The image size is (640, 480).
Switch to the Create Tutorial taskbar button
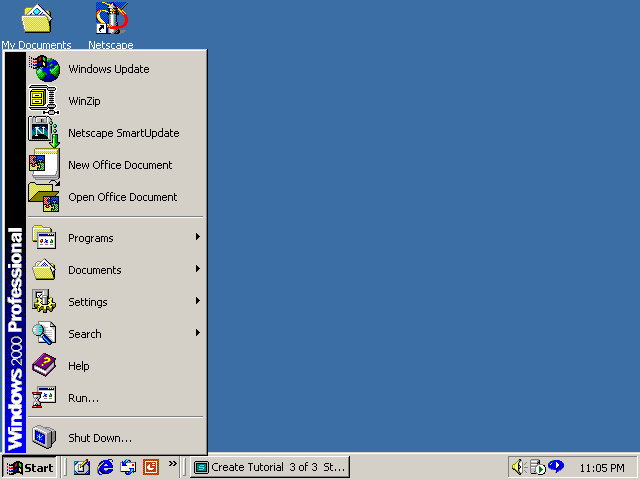pos(270,467)
